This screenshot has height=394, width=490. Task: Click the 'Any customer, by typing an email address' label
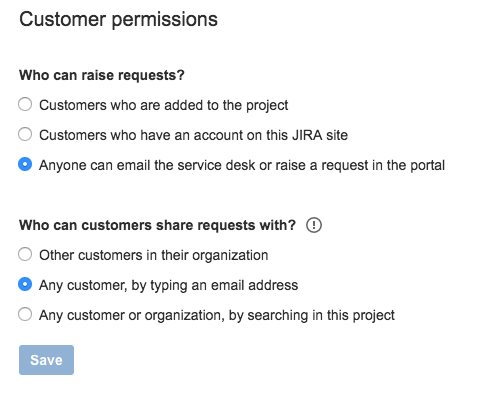tap(169, 285)
